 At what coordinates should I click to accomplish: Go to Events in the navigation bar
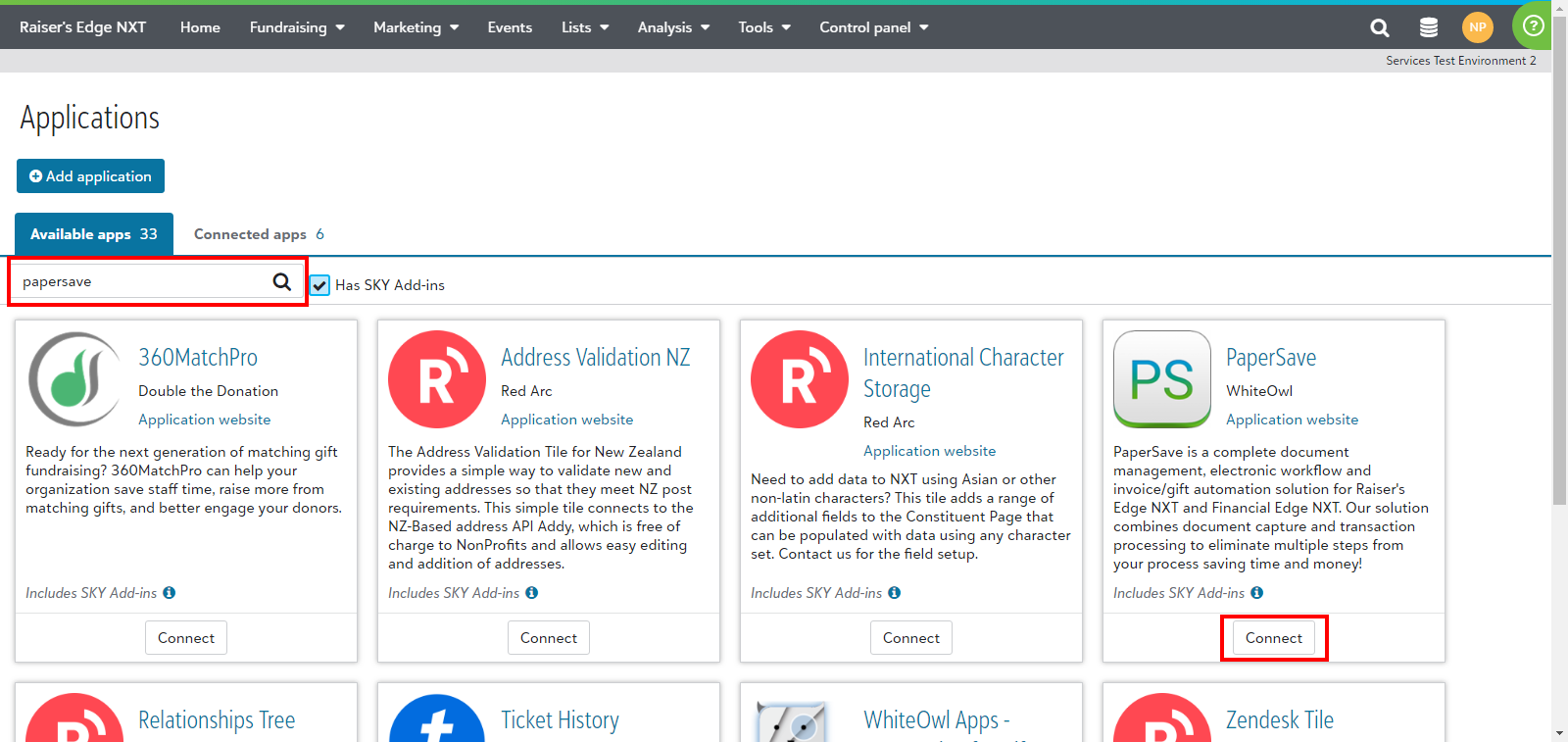[510, 27]
